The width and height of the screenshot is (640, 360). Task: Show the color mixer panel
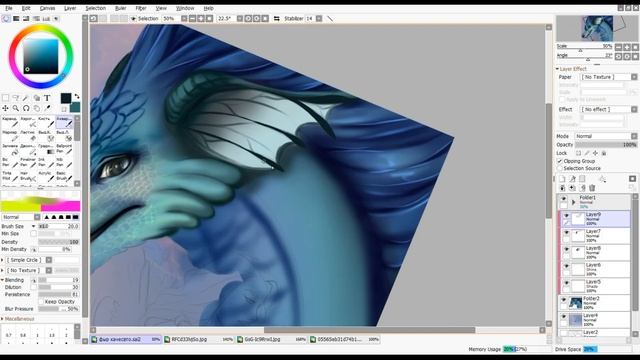point(36,19)
